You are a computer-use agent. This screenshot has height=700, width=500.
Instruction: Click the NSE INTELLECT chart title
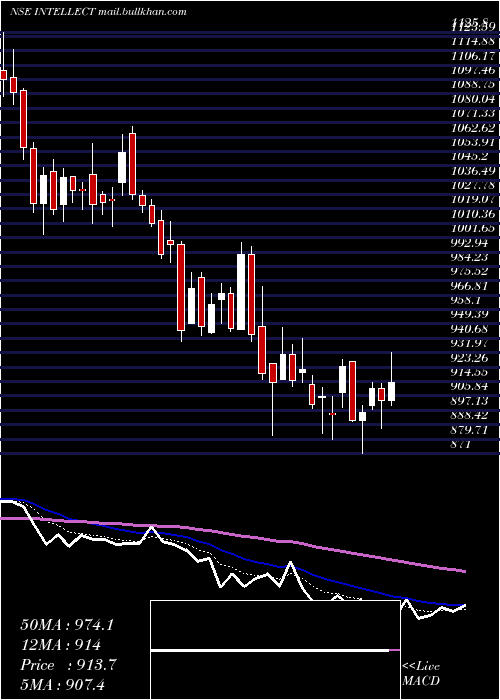click(98, 12)
